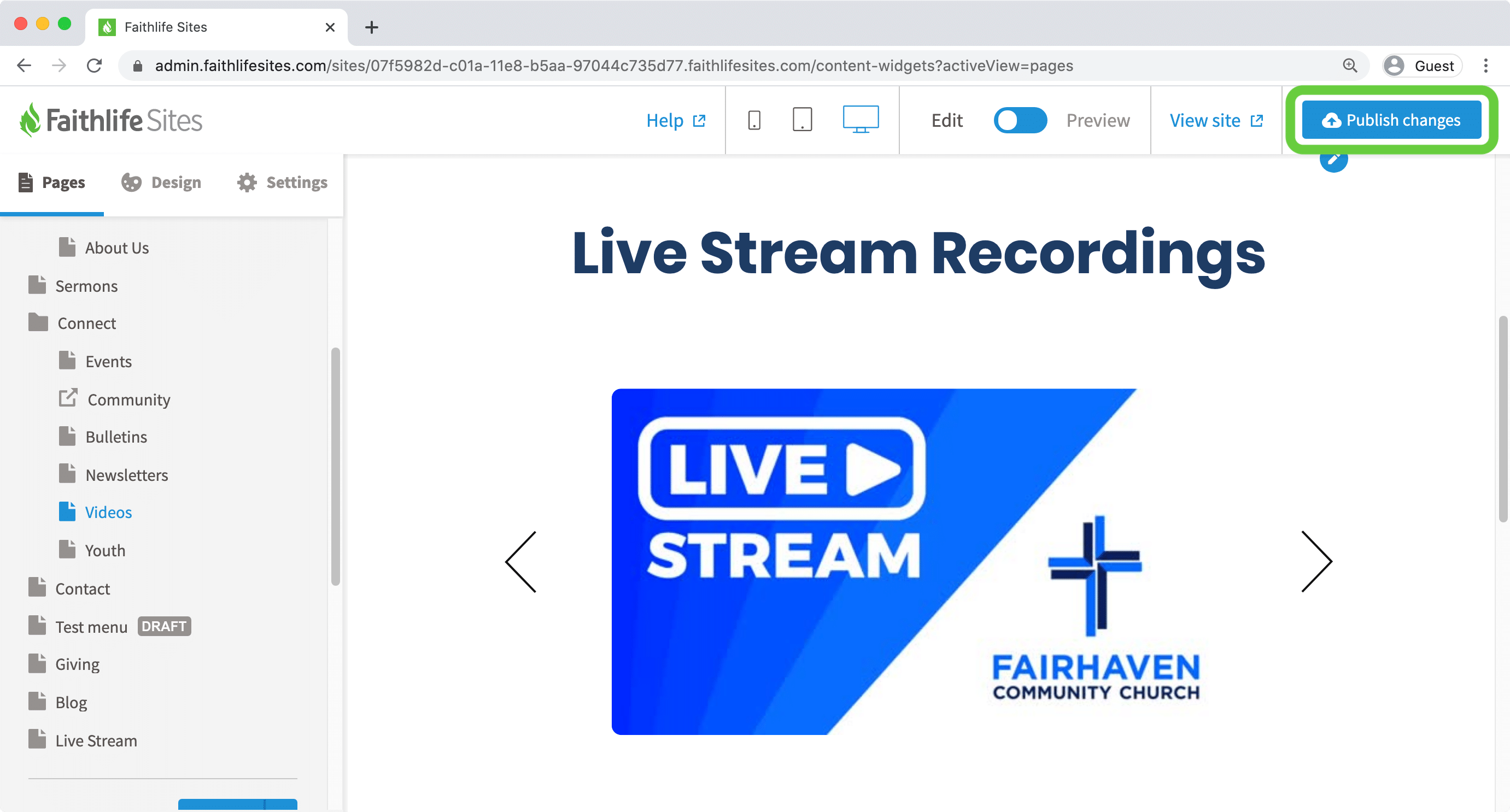The width and height of the screenshot is (1510, 812).
Task: Open the Blog page
Action: click(71, 703)
